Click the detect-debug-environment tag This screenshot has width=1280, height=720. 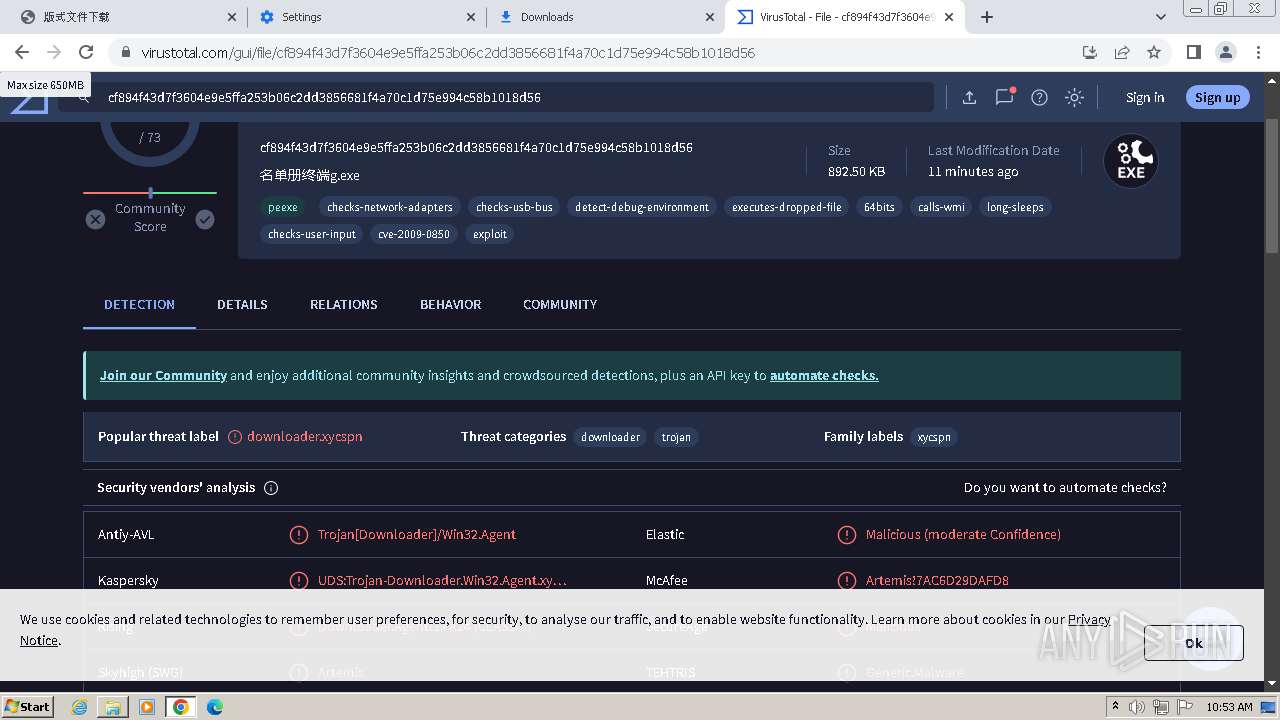[642, 207]
